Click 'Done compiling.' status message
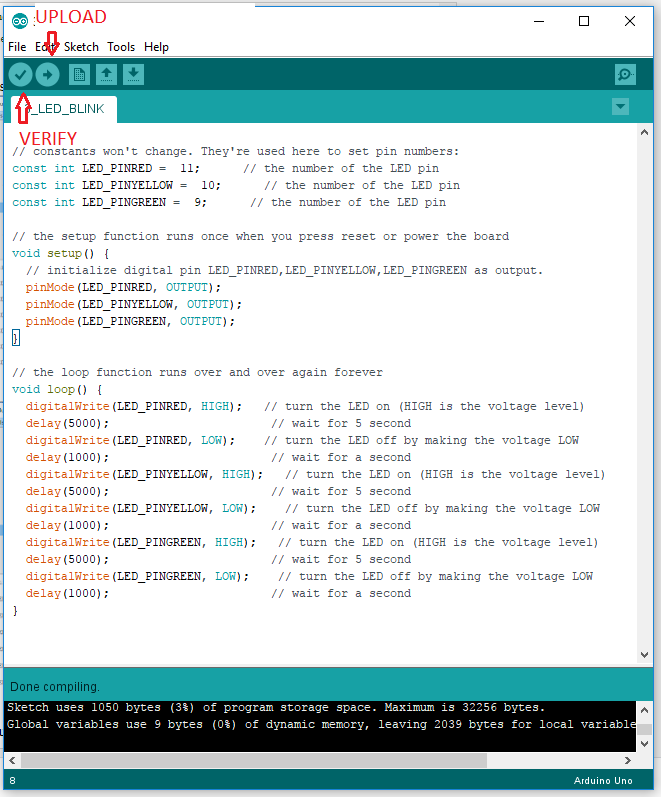Screen dimensions: 661x797 point(55,687)
